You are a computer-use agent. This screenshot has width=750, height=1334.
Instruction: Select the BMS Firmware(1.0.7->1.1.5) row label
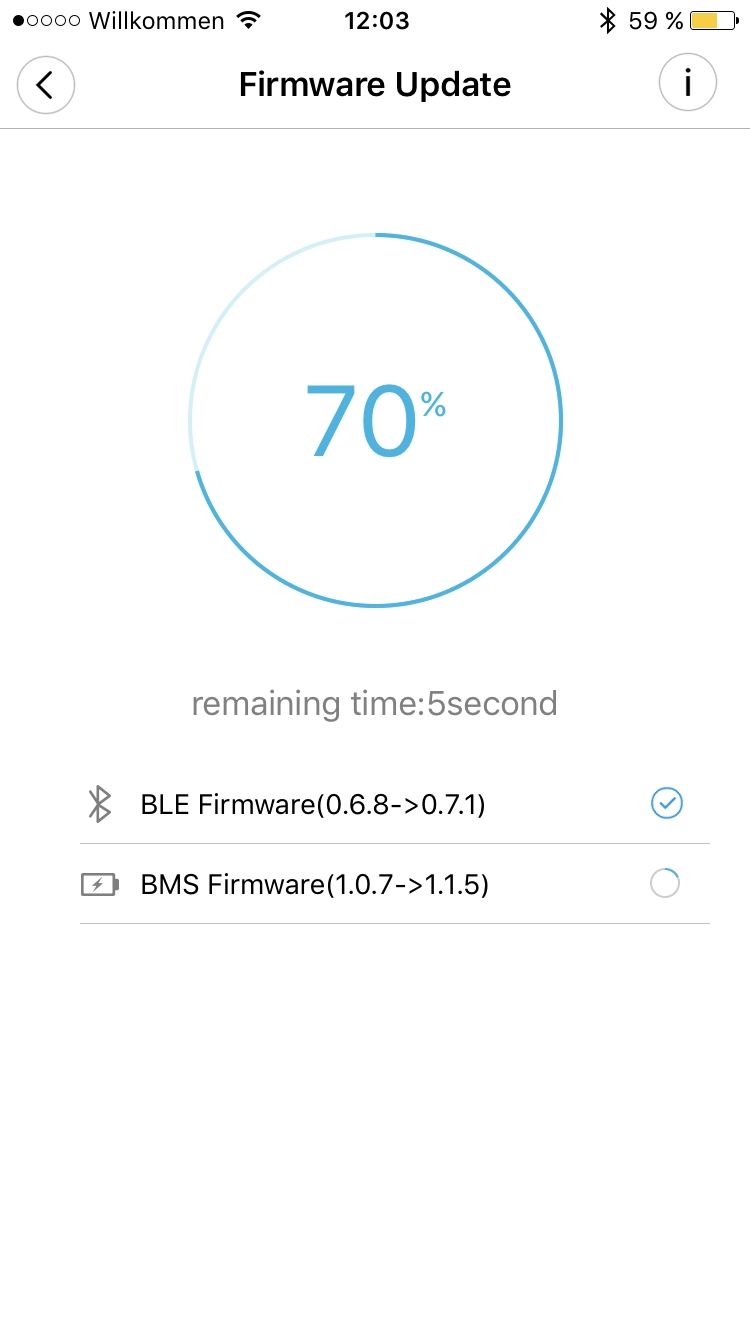pyautogui.click(x=315, y=884)
